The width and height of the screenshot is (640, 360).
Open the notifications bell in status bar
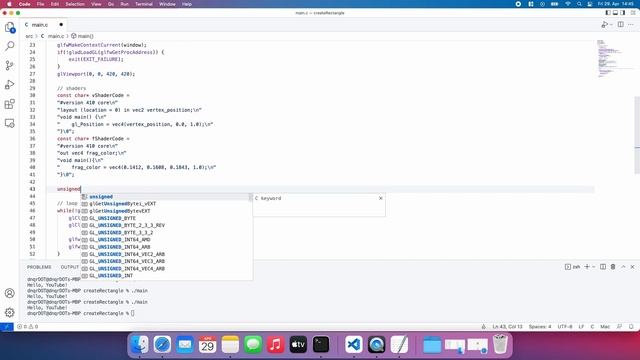631,327
